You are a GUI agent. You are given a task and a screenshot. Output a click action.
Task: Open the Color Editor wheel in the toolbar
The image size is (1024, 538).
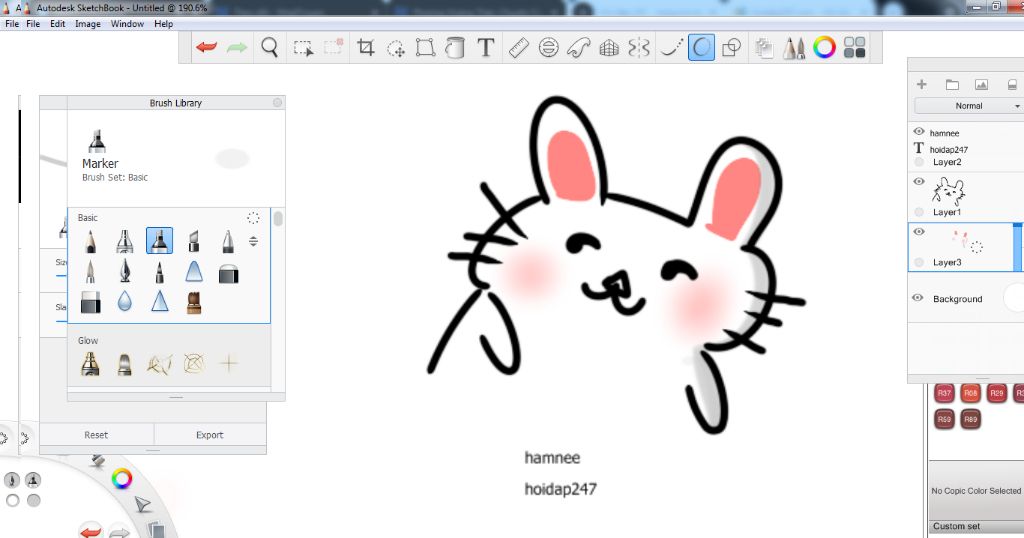(x=824, y=47)
